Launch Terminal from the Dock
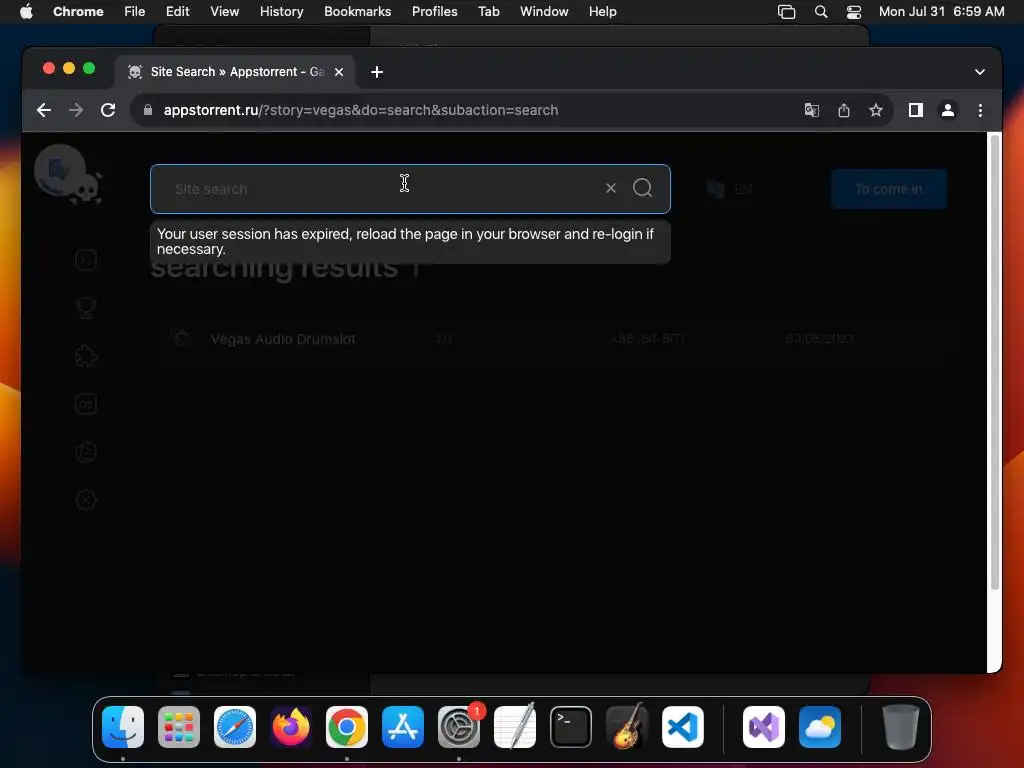Viewport: 1024px width, 768px height. click(571, 727)
